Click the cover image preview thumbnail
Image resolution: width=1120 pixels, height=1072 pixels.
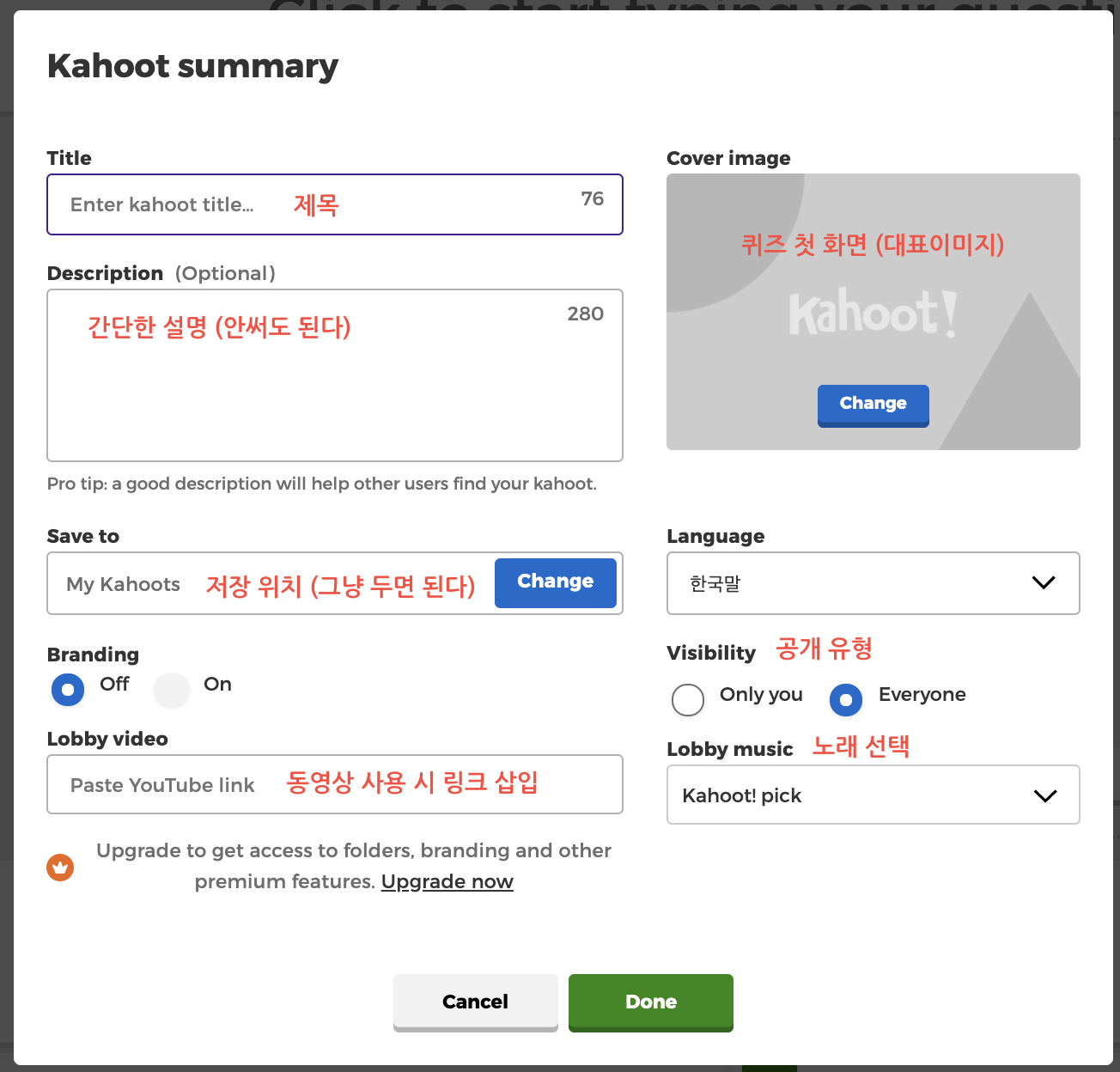click(x=873, y=312)
